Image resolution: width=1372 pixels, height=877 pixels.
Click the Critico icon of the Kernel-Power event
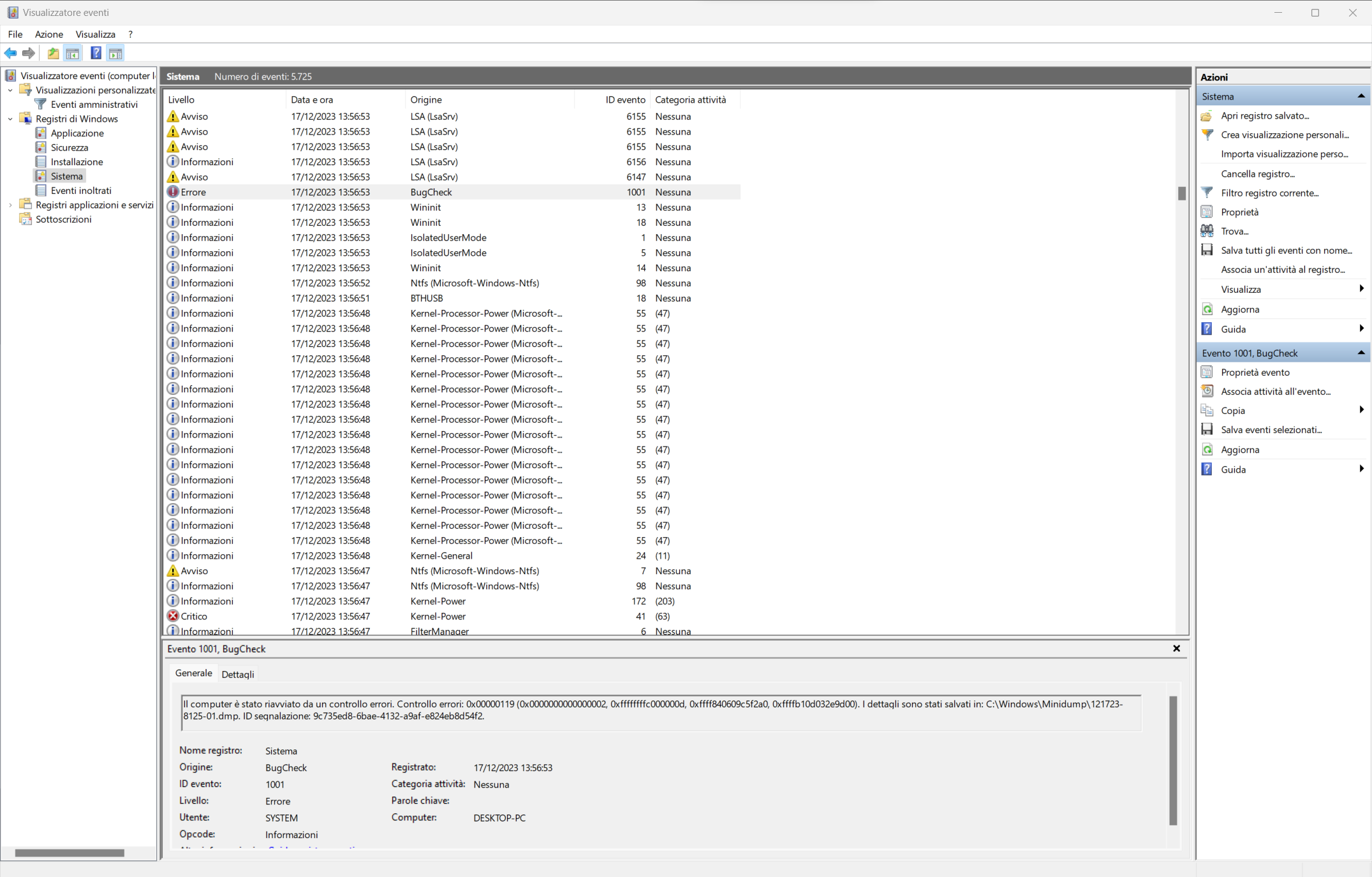[x=173, y=616]
